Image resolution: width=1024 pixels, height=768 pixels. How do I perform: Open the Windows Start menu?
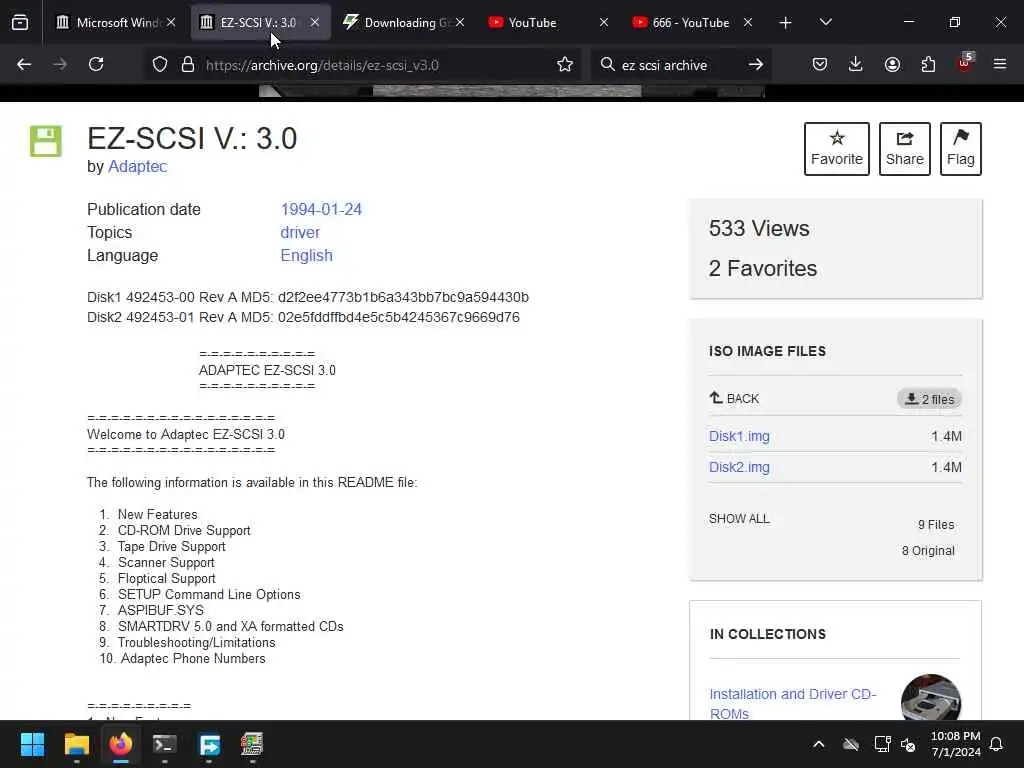coord(32,744)
